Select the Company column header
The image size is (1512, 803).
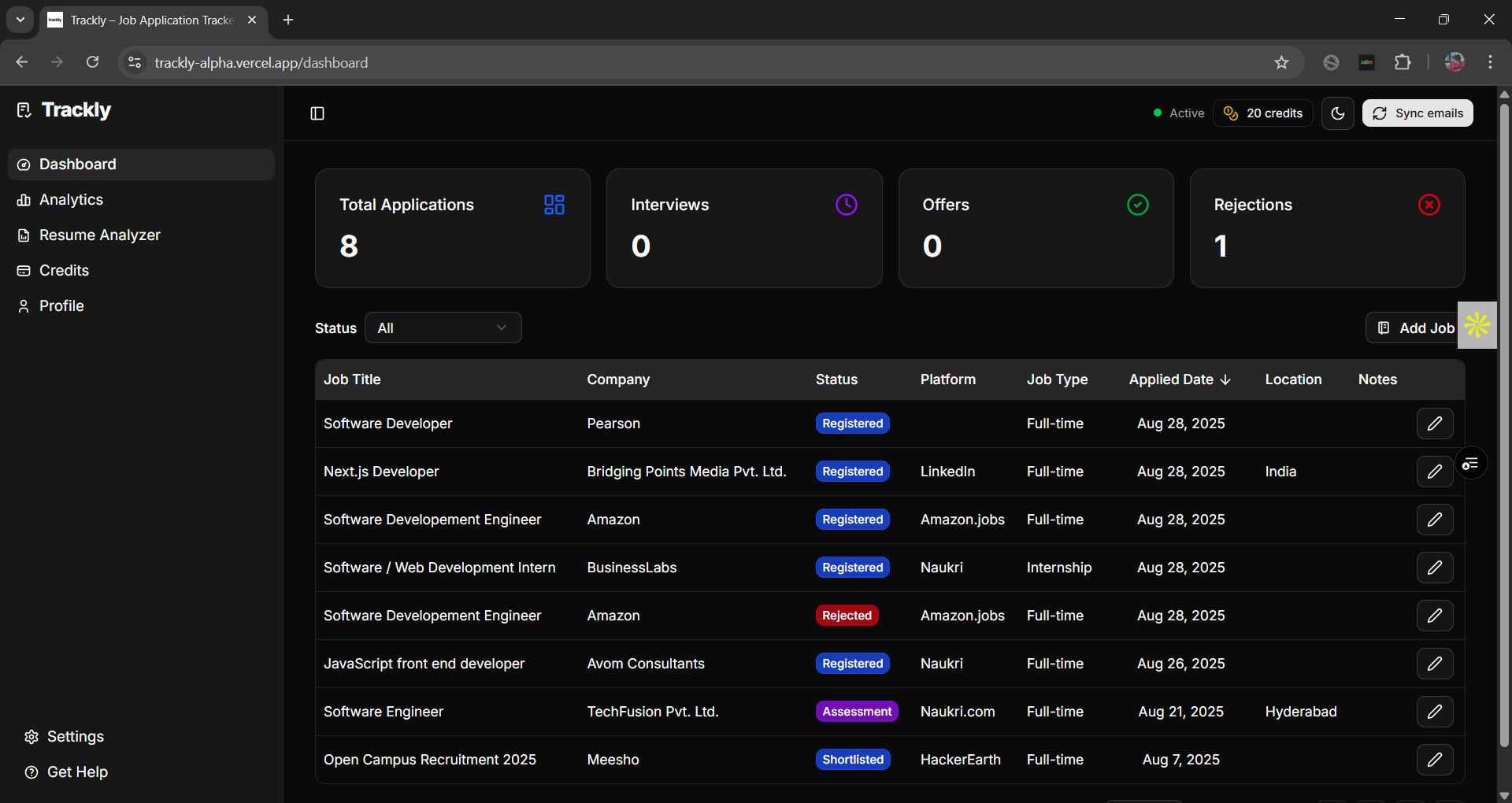(x=618, y=379)
